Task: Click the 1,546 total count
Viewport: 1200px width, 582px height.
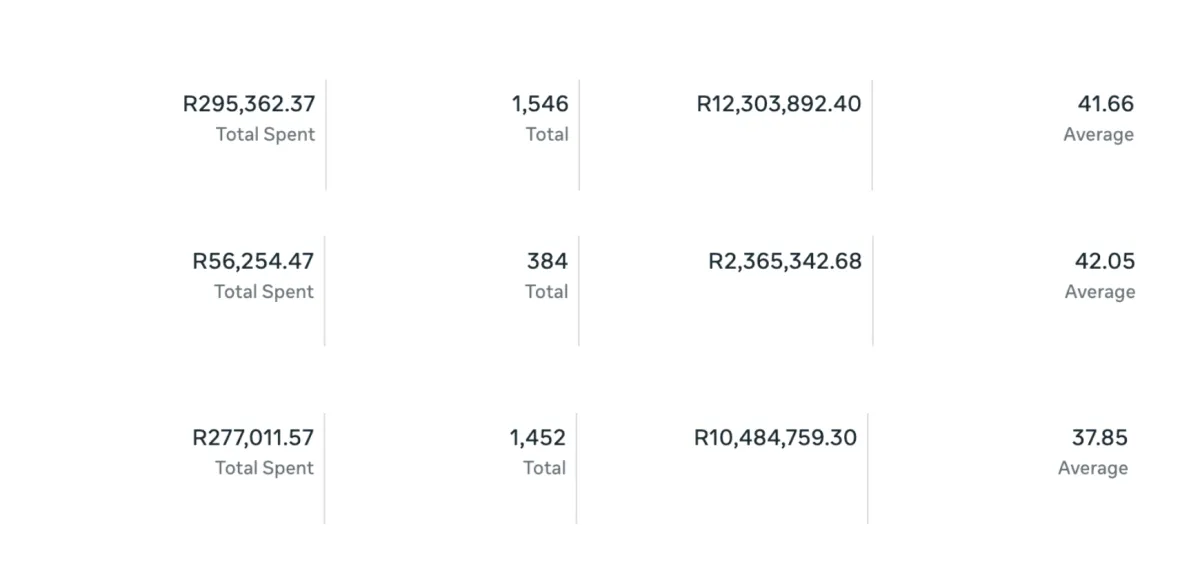Action: [540, 104]
